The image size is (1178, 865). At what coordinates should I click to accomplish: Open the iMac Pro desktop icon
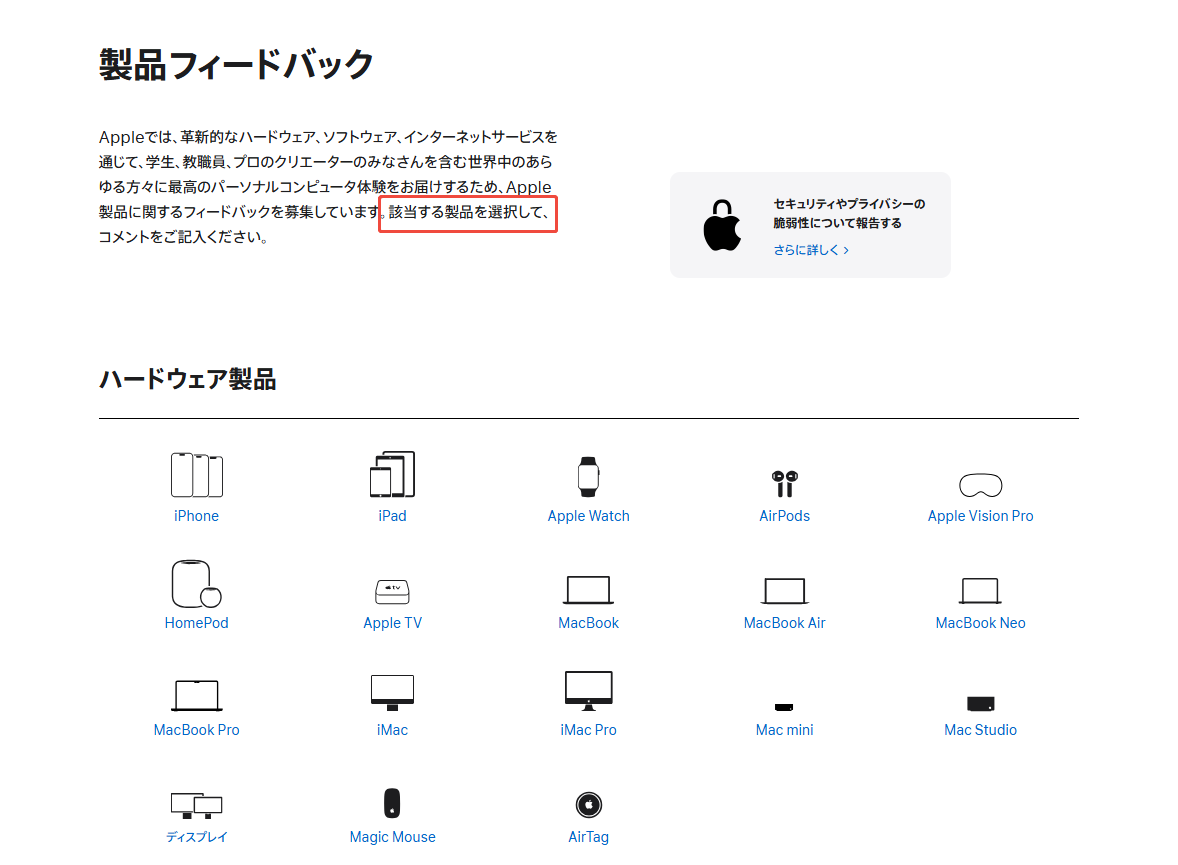[588, 691]
